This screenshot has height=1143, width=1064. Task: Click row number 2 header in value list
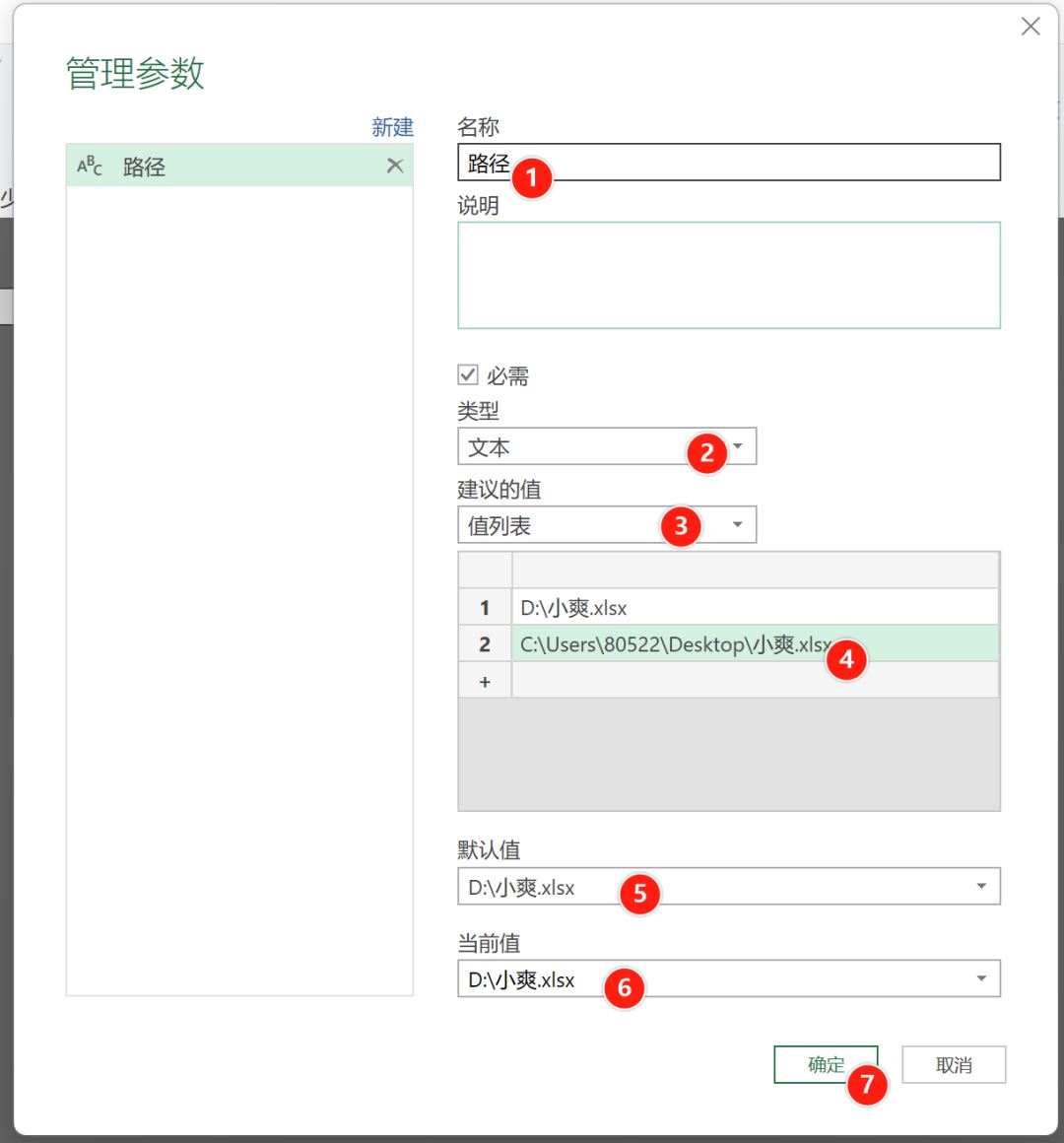(485, 644)
